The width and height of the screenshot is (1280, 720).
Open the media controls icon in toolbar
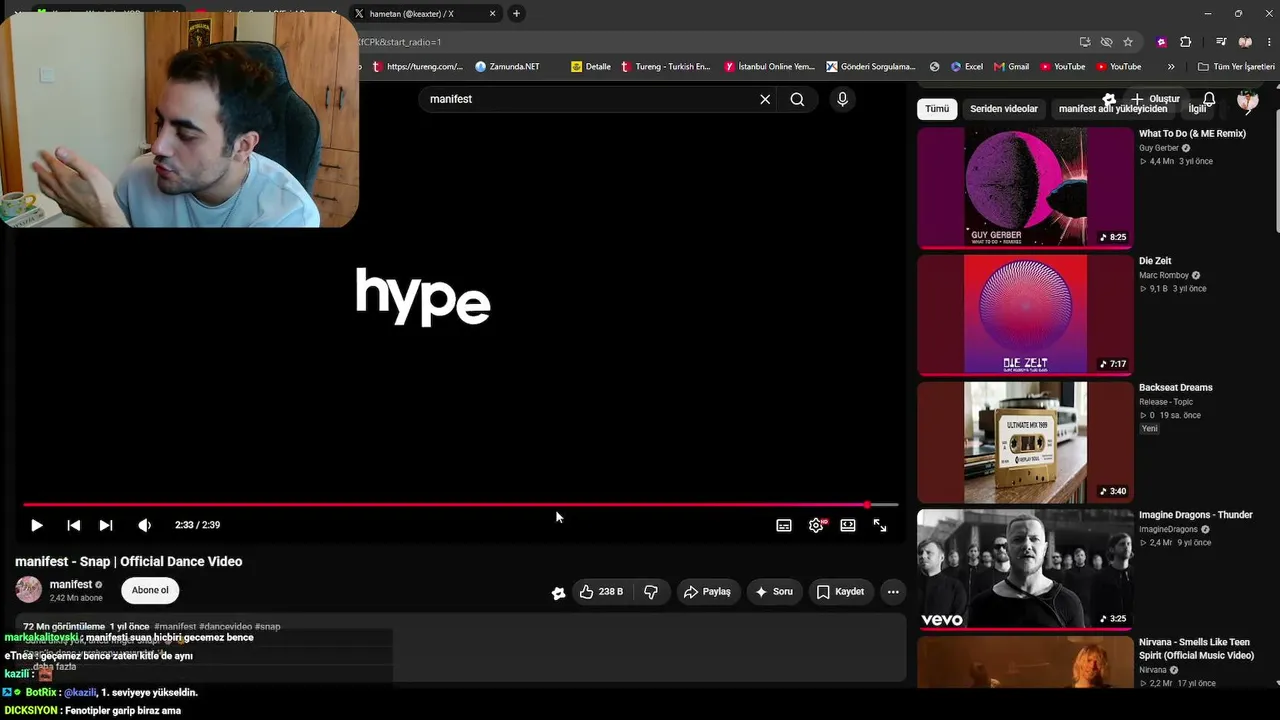[x=1221, y=42]
